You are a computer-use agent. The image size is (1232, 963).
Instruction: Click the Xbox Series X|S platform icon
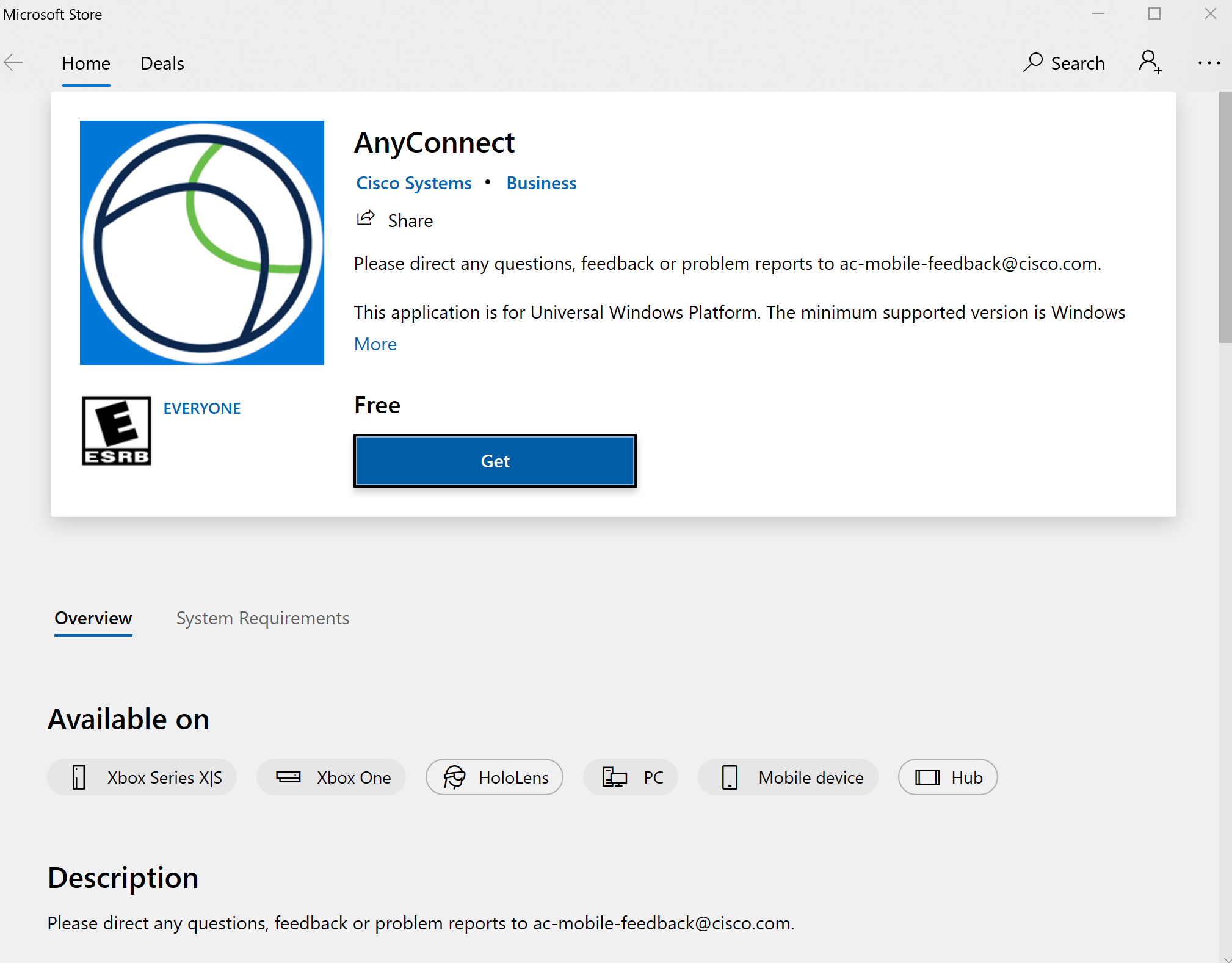[78, 777]
